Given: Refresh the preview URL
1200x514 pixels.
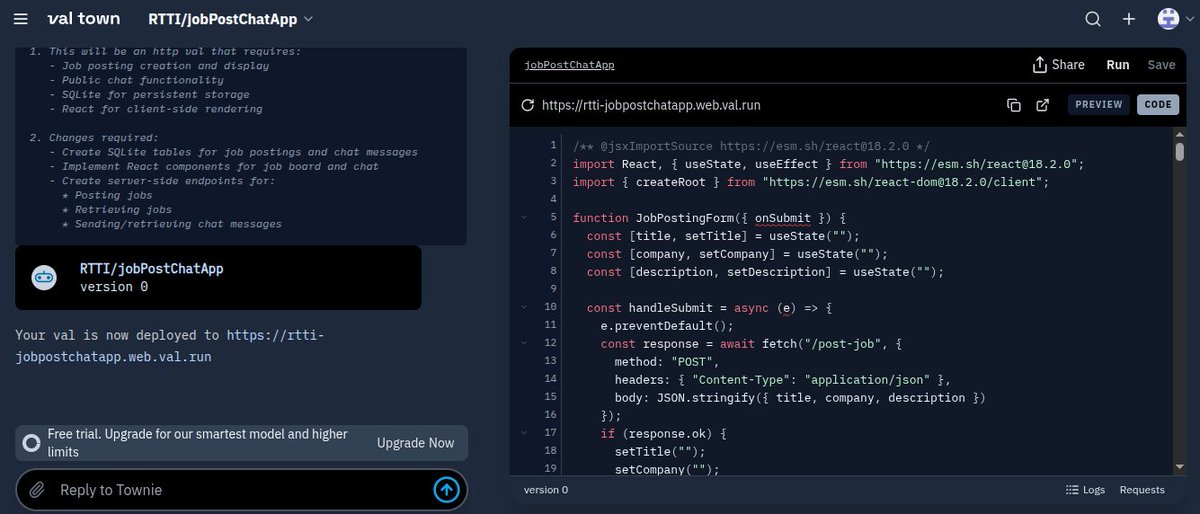Looking at the screenshot, I should (528, 105).
